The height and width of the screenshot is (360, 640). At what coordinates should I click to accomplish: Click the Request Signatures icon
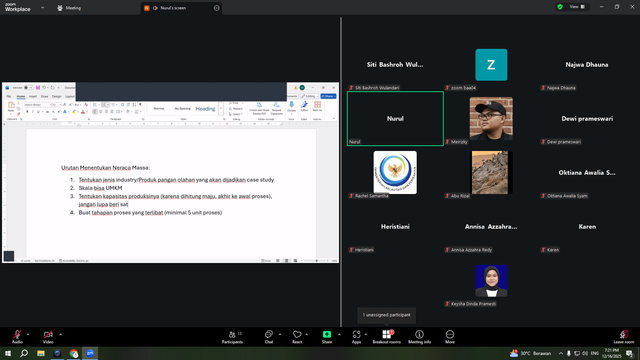[276, 105]
